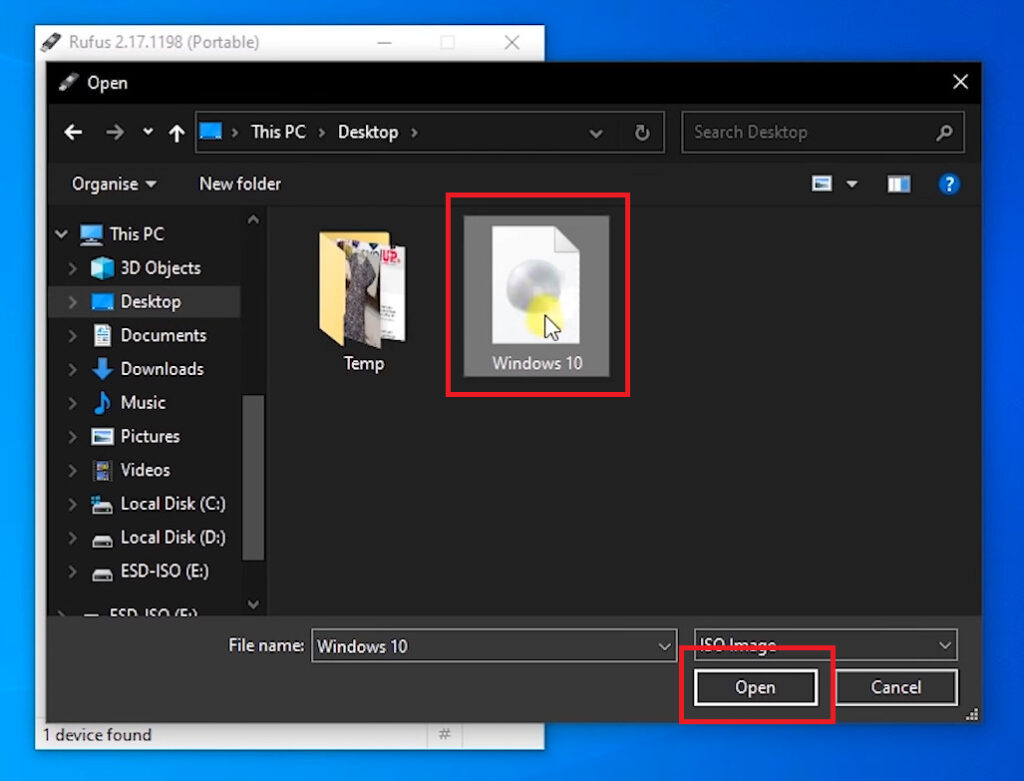This screenshot has height=781, width=1024.
Task: Click the Open button
Action: click(x=755, y=687)
